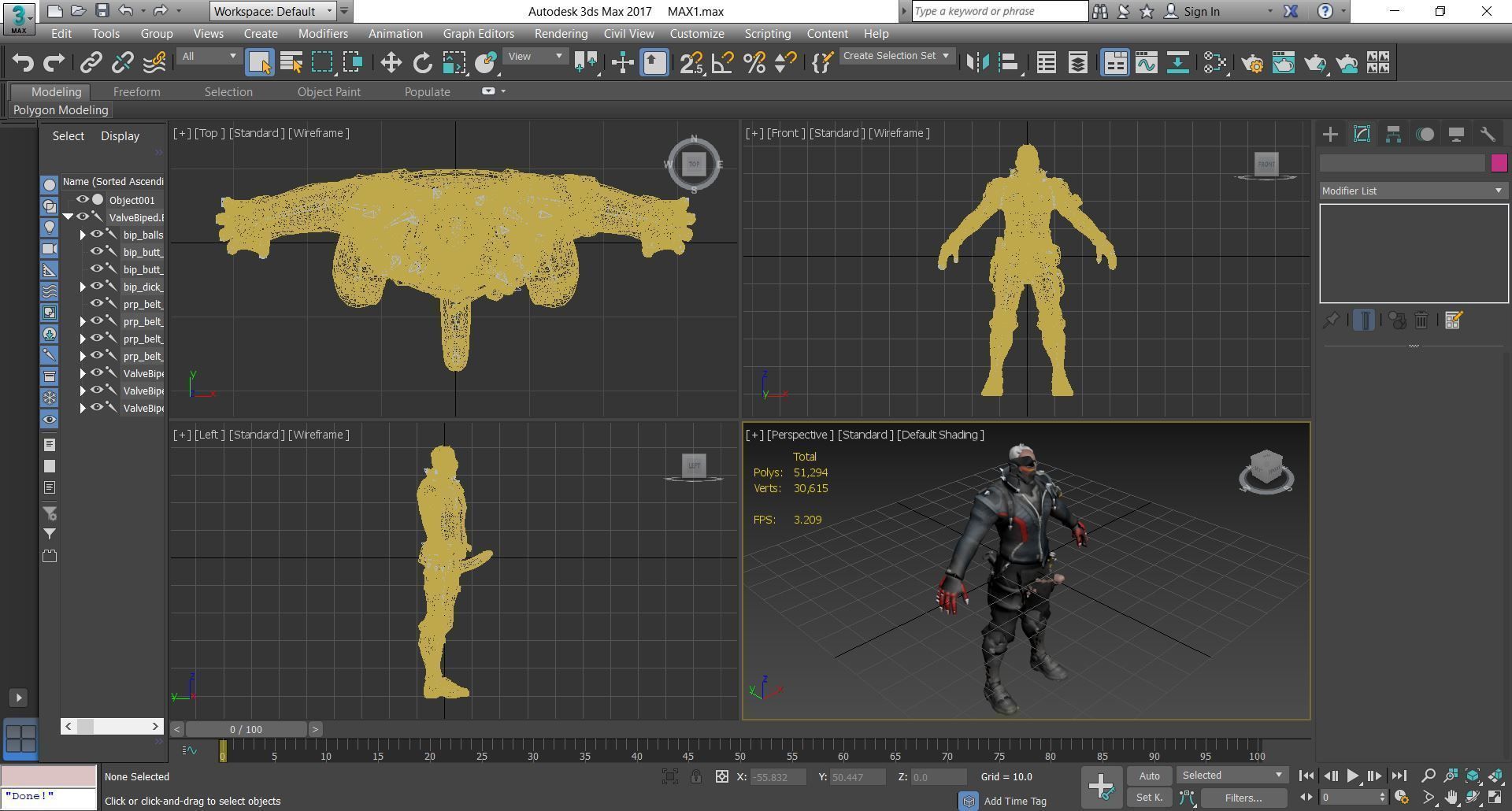Open the Scripting menu
The image size is (1512, 811).
[x=767, y=34]
